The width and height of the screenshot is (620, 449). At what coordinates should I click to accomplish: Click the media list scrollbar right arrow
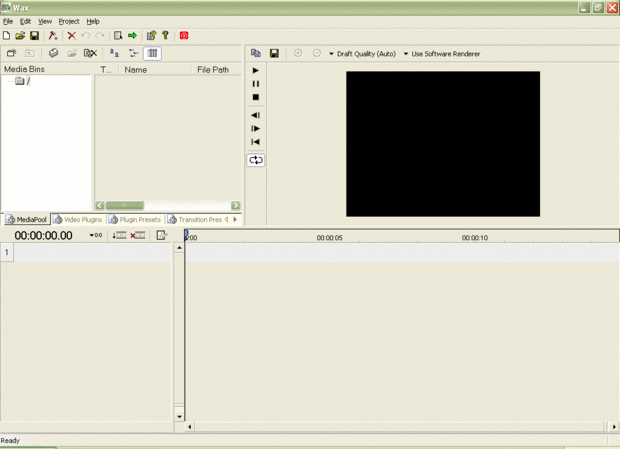click(236, 205)
